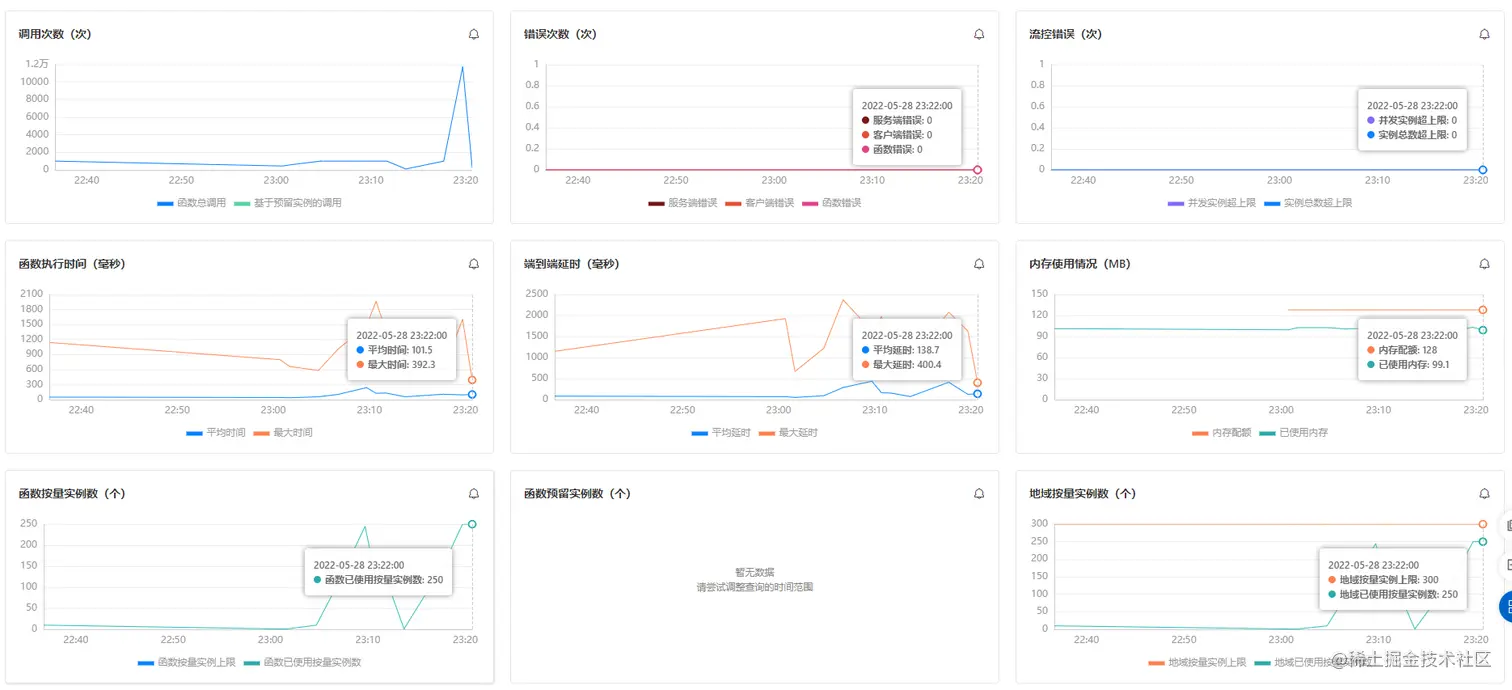Select the blue 平均时间 endpoint marker
This screenshot has width=1512, height=690.
[x=472, y=394]
